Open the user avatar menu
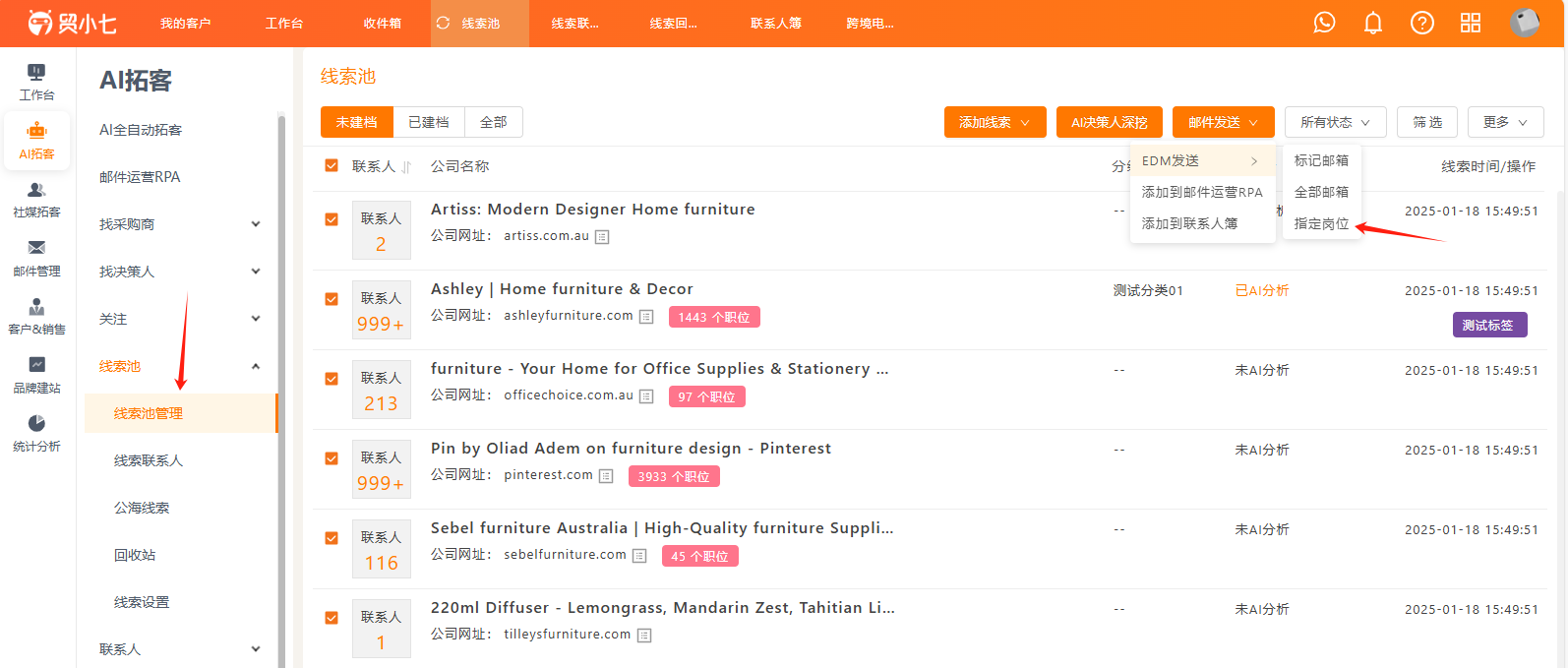The height and width of the screenshot is (668, 1568). (1525, 23)
